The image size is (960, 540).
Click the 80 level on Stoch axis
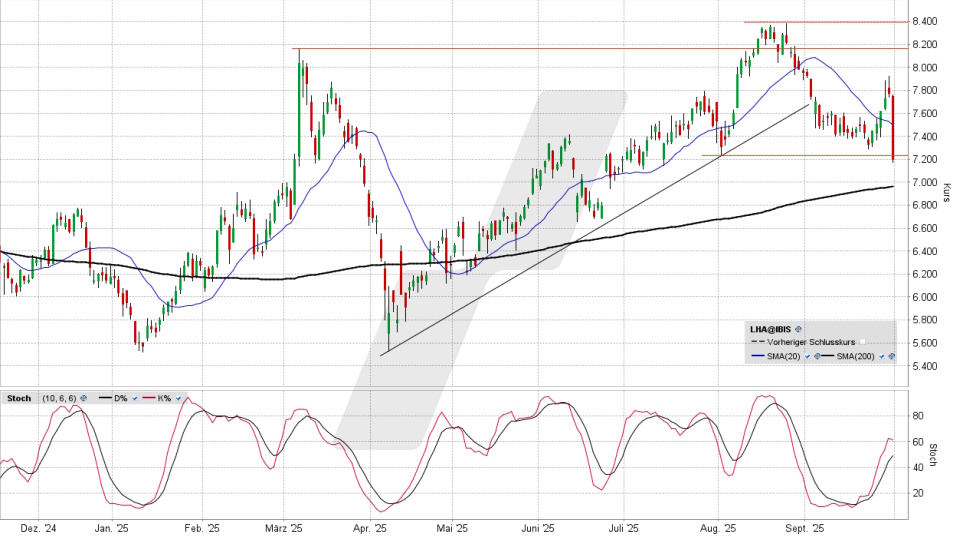coord(918,415)
